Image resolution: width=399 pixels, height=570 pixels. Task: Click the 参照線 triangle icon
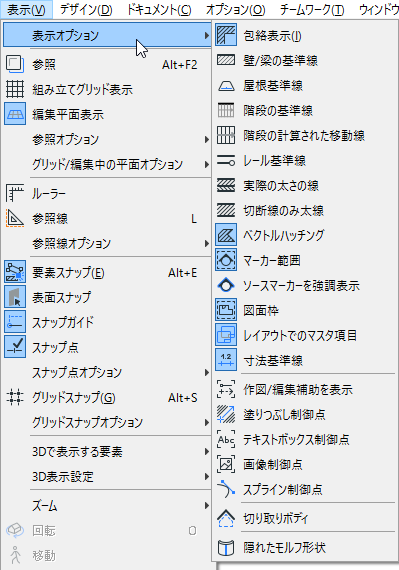(15, 218)
